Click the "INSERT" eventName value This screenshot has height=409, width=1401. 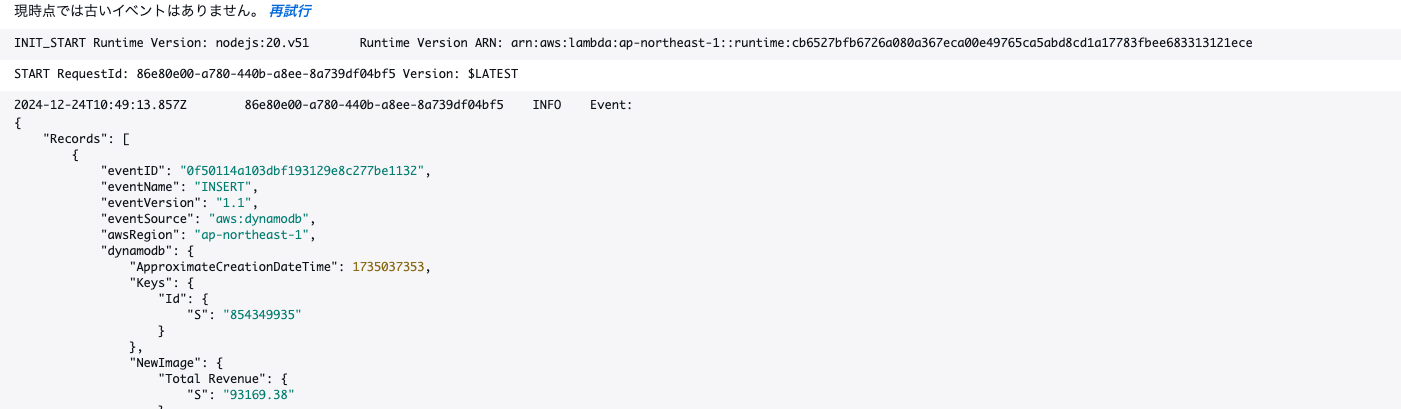[x=227, y=186]
